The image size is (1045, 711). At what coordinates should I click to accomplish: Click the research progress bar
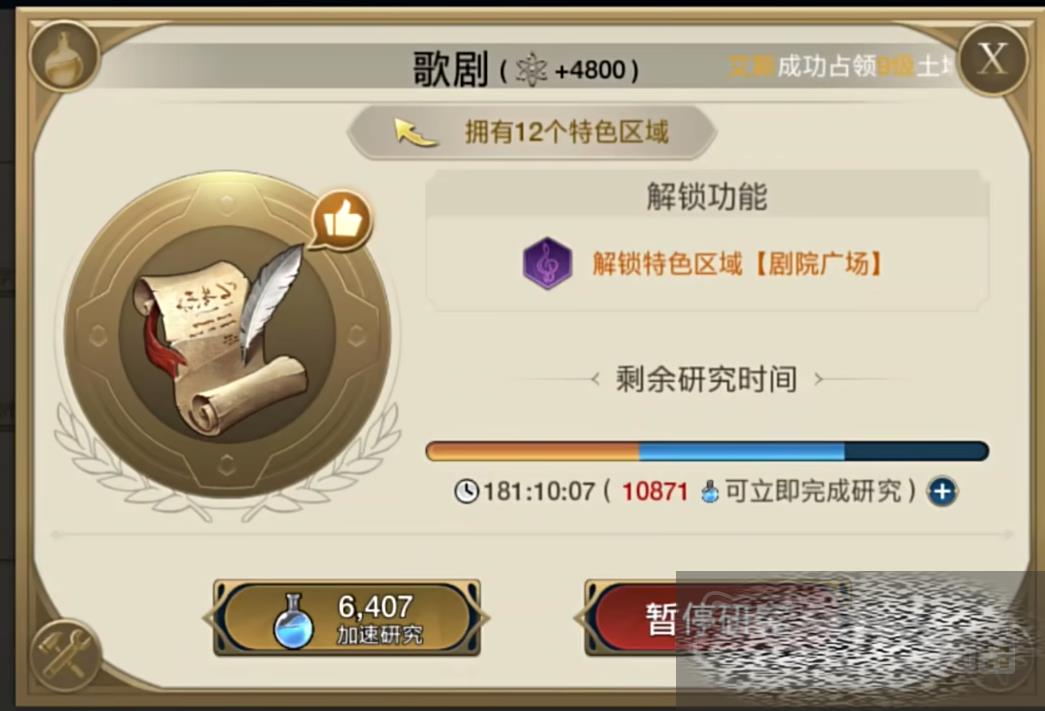tap(707, 451)
